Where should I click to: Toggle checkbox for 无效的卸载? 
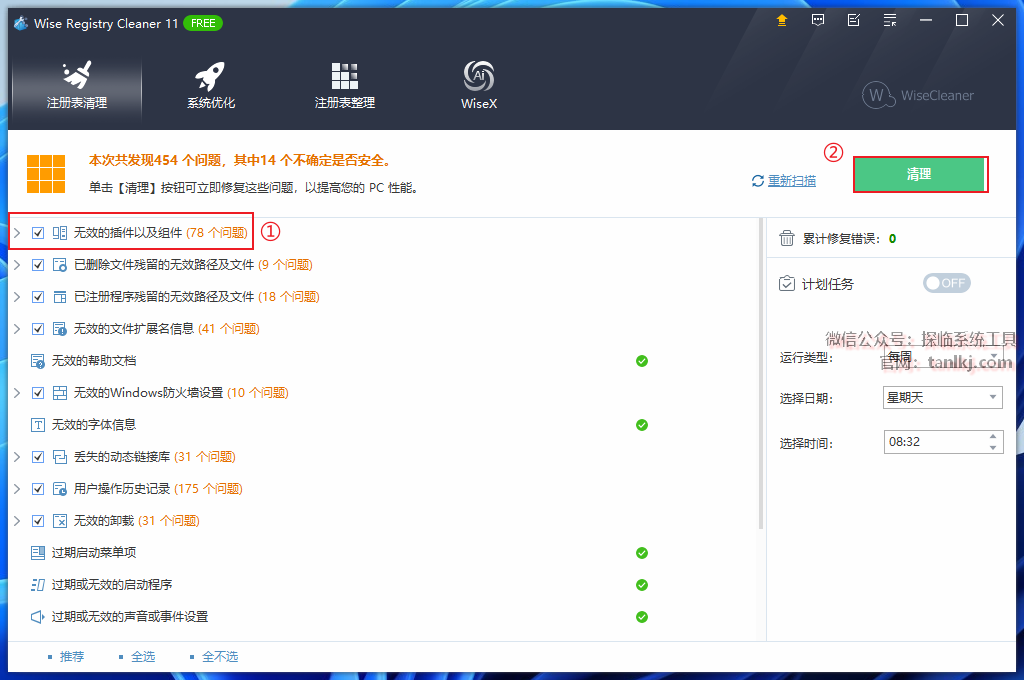click(38, 521)
